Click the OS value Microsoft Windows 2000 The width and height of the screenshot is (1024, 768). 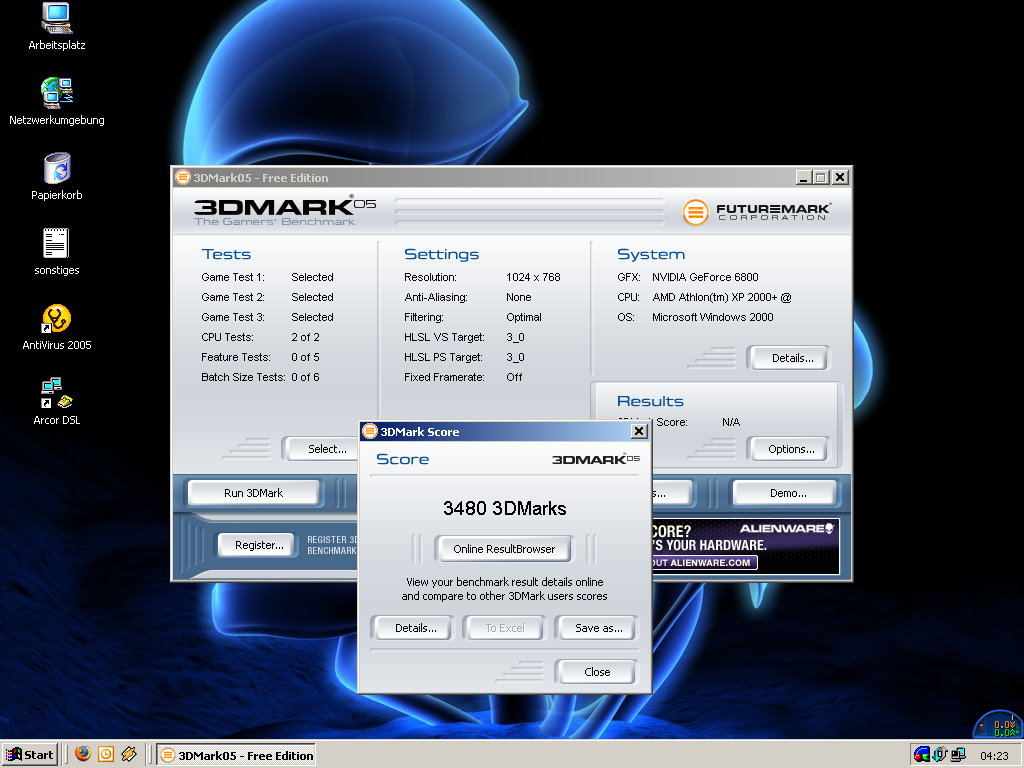[x=712, y=317]
